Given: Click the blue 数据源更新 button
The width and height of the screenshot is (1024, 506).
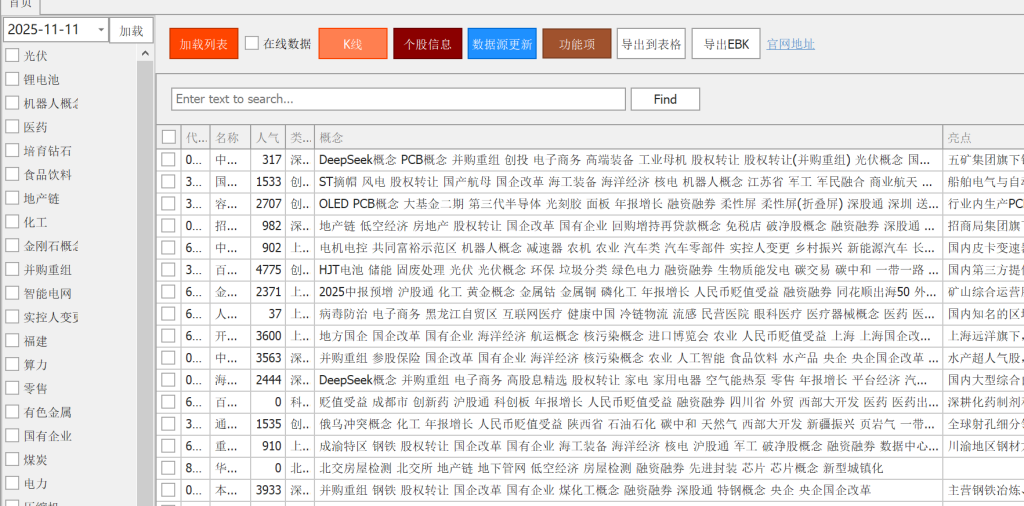Looking at the screenshot, I should (x=502, y=44).
